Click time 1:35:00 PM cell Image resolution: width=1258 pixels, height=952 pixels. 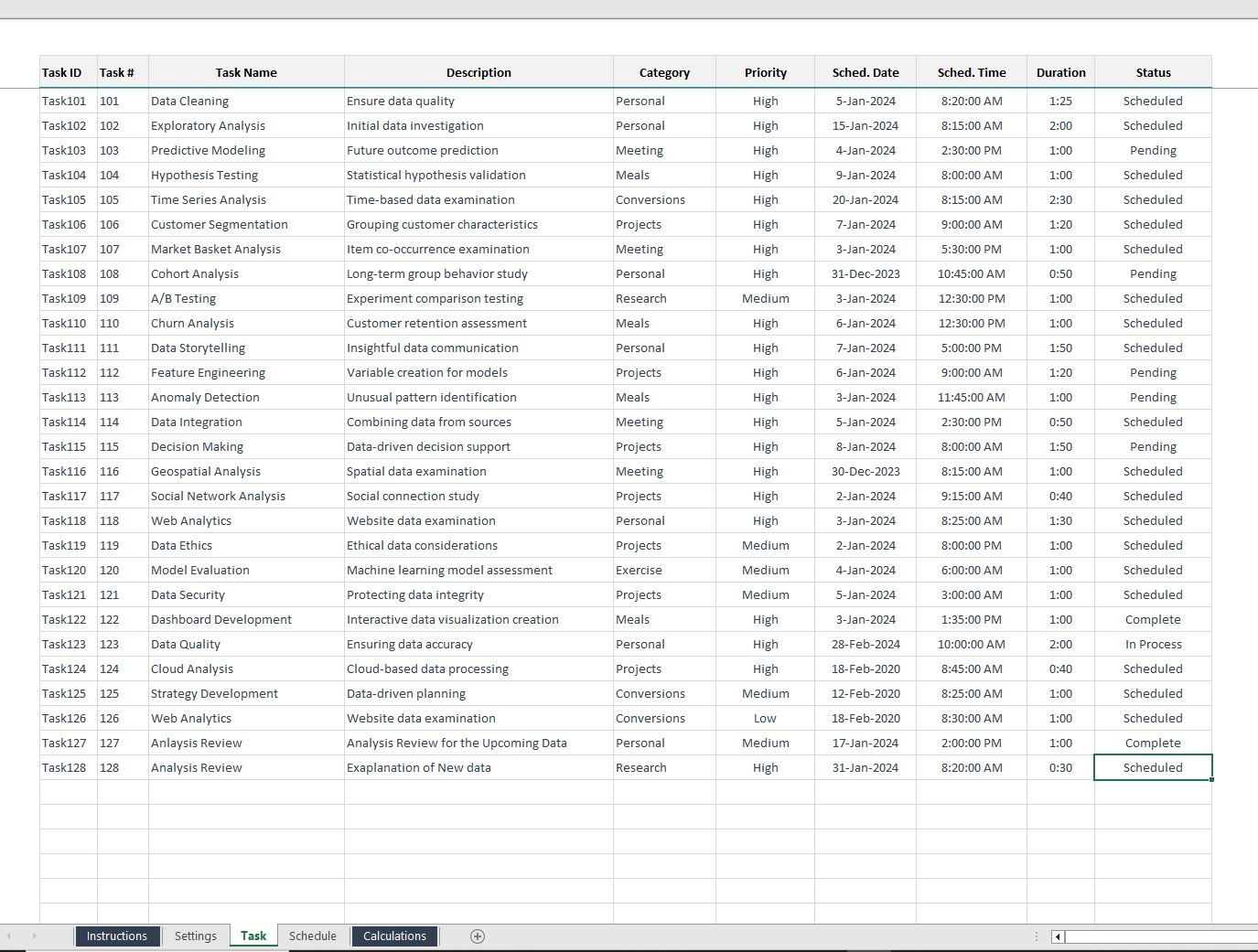972,619
